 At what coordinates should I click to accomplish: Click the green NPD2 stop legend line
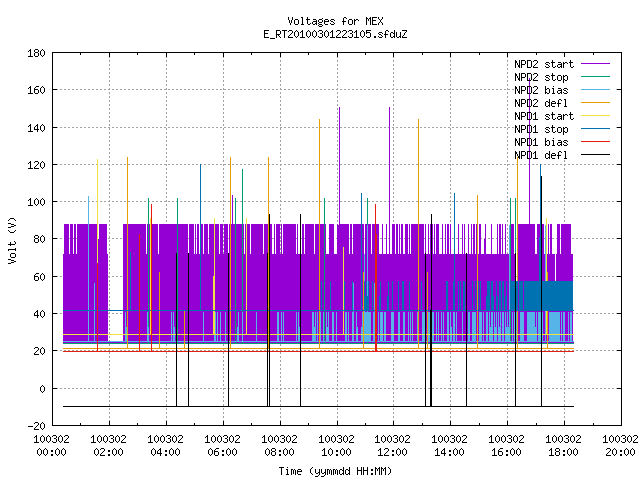[595, 76]
